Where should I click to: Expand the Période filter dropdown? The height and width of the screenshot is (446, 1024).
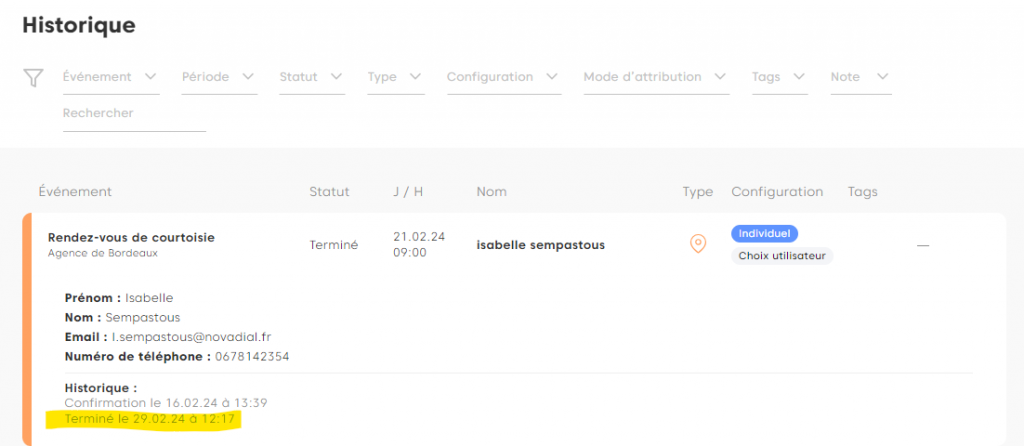[219, 77]
